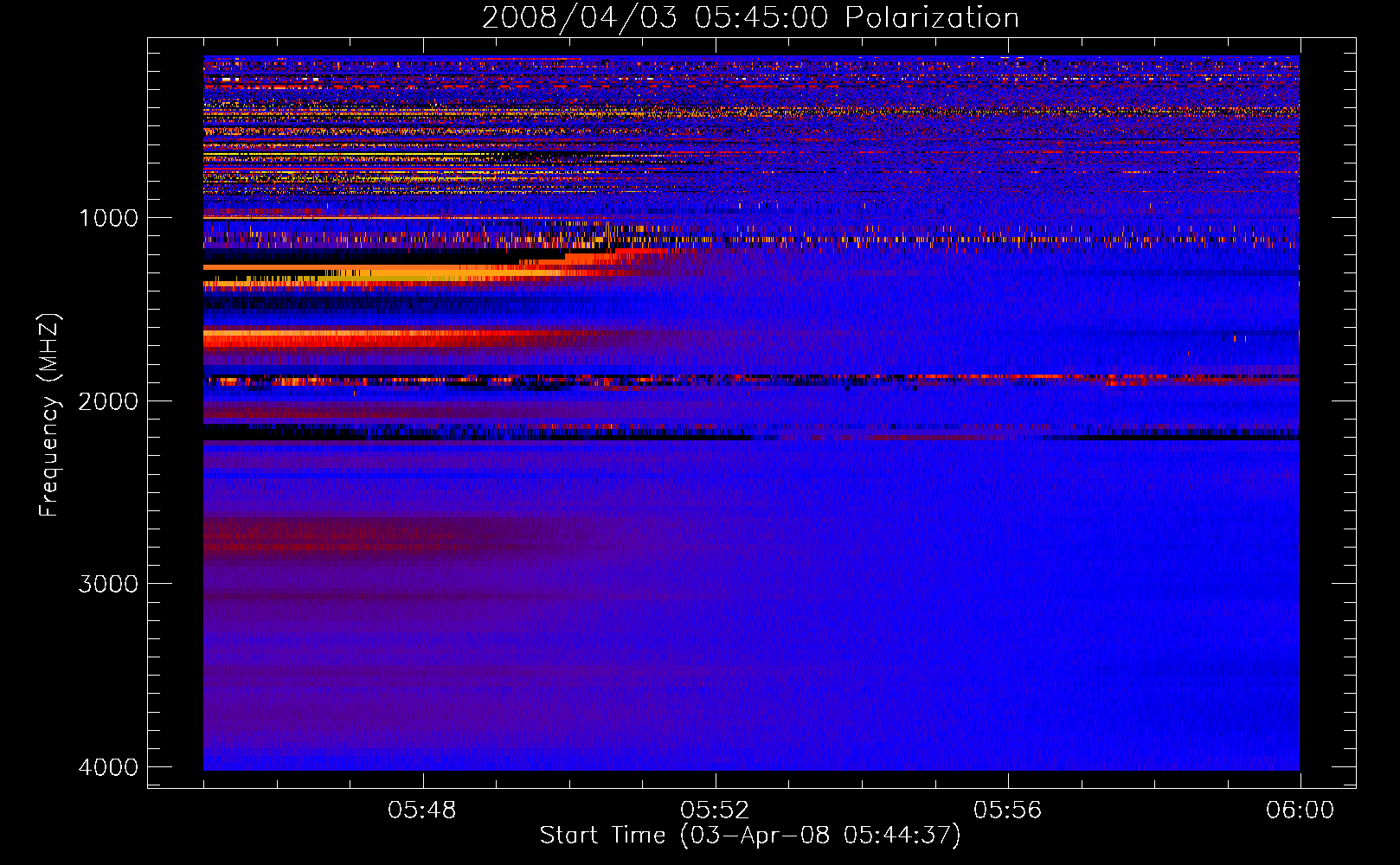Click the 1000 frequency tick label
Viewport: 1400px width, 865px height.
[x=109, y=218]
